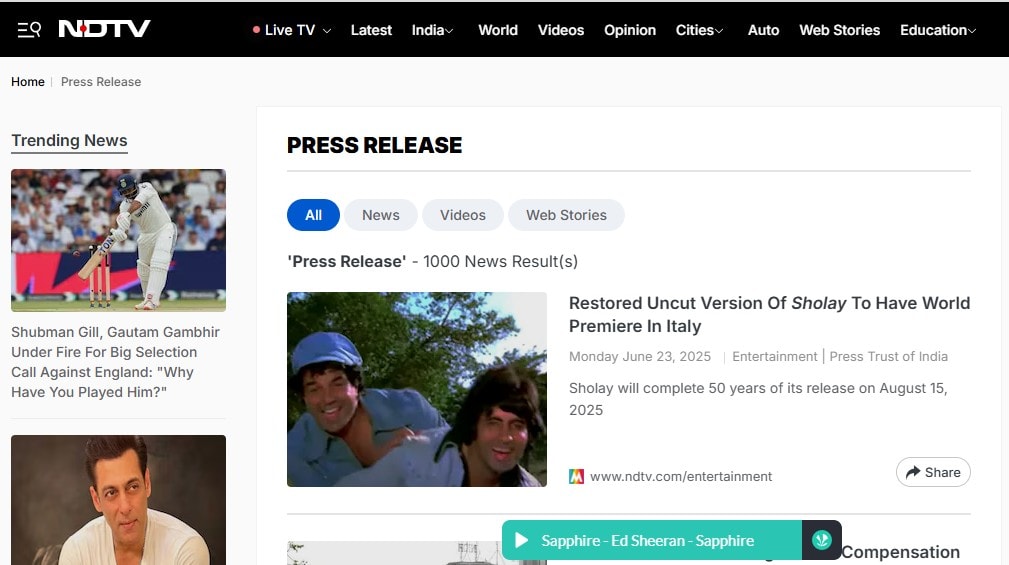Viewport: 1009px width, 565px height.
Task: Click the Entertainment category link
Action: (x=775, y=357)
